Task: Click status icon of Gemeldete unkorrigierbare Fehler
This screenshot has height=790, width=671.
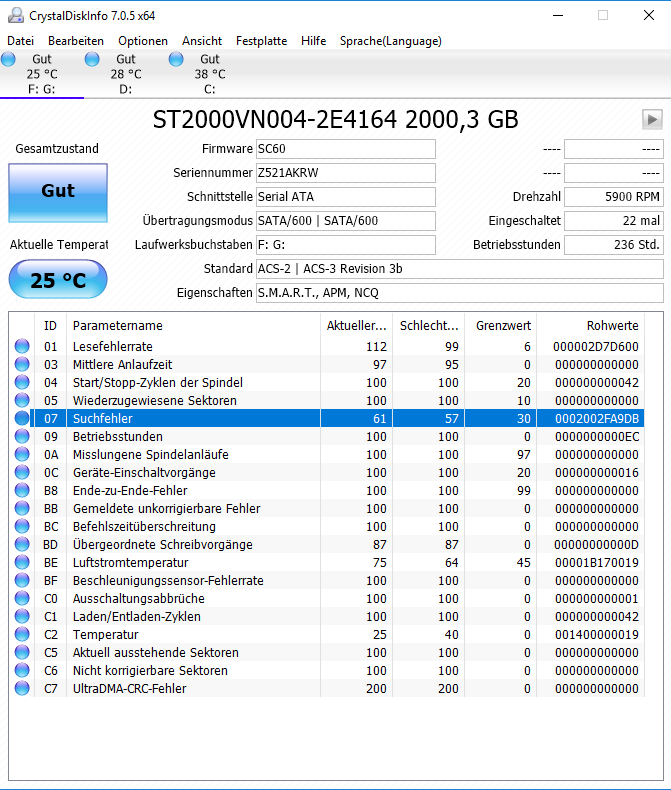Action: tap(22, 508)
